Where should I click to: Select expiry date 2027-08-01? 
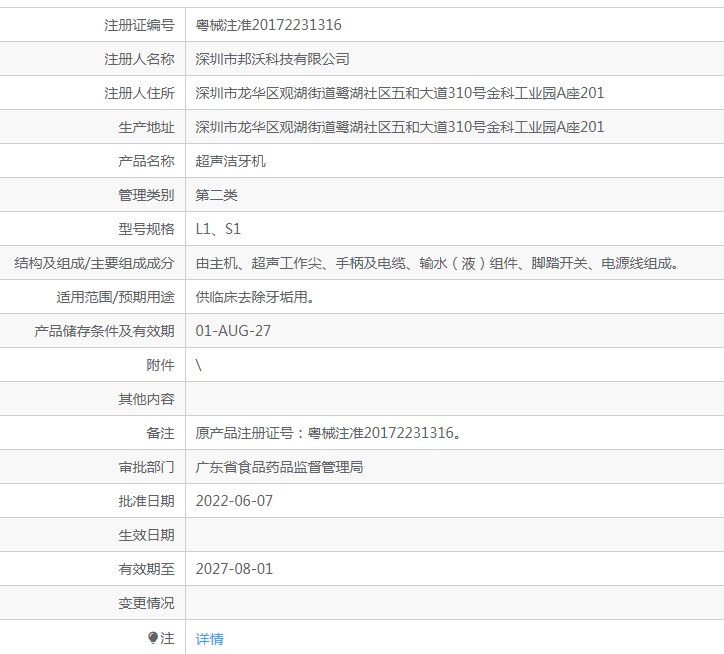234,569
